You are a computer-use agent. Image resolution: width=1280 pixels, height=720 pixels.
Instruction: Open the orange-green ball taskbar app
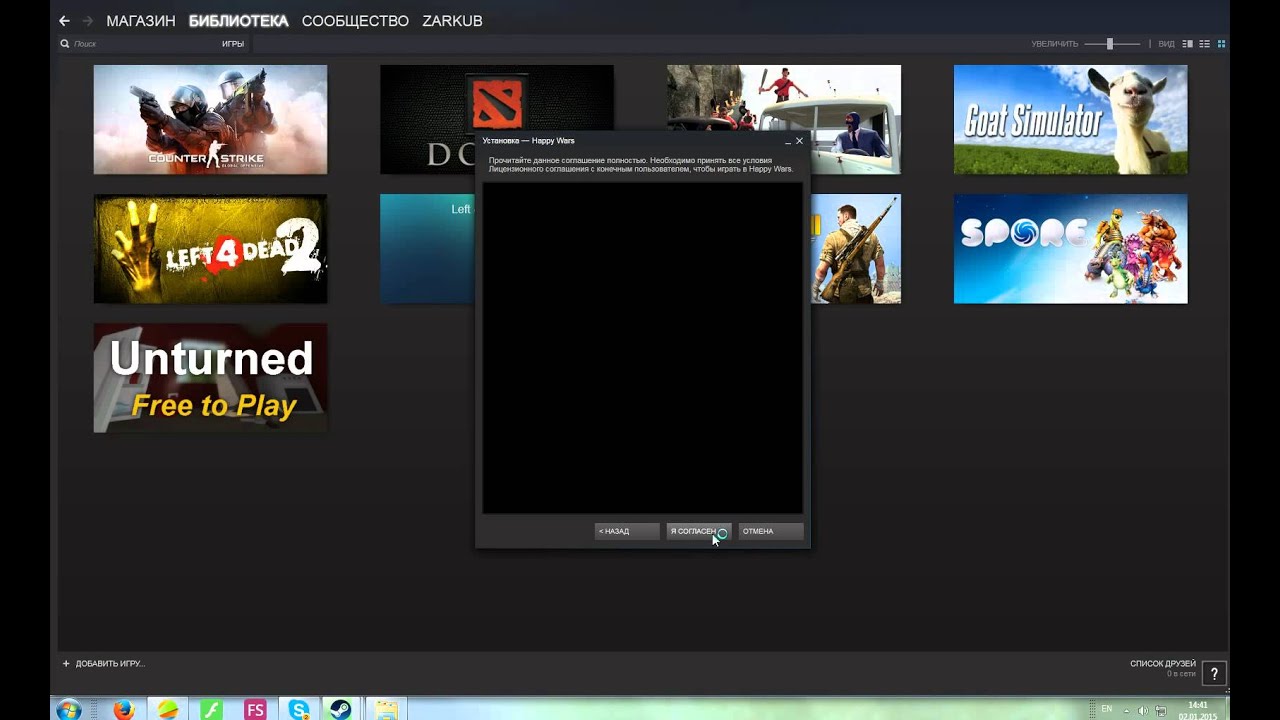(167, 710)
